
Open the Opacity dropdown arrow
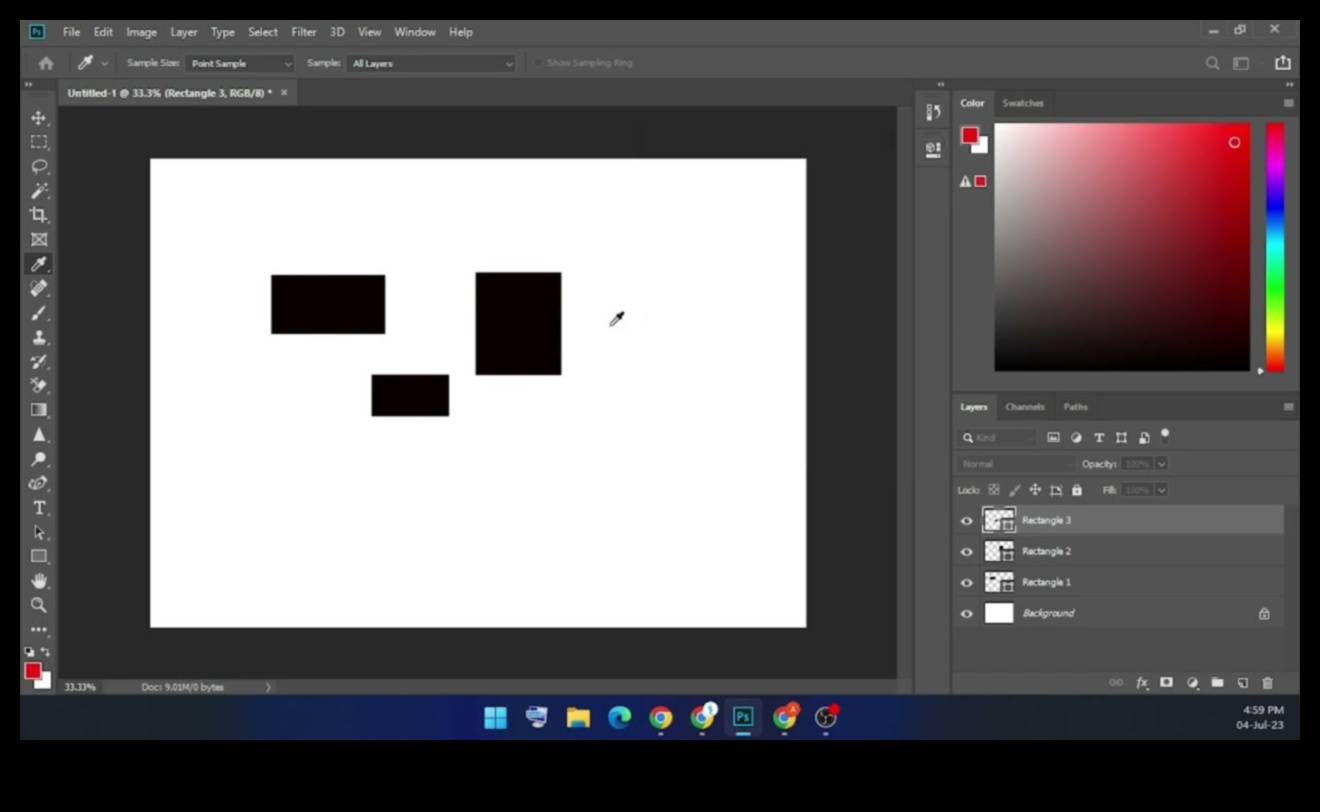(1160, 463)
